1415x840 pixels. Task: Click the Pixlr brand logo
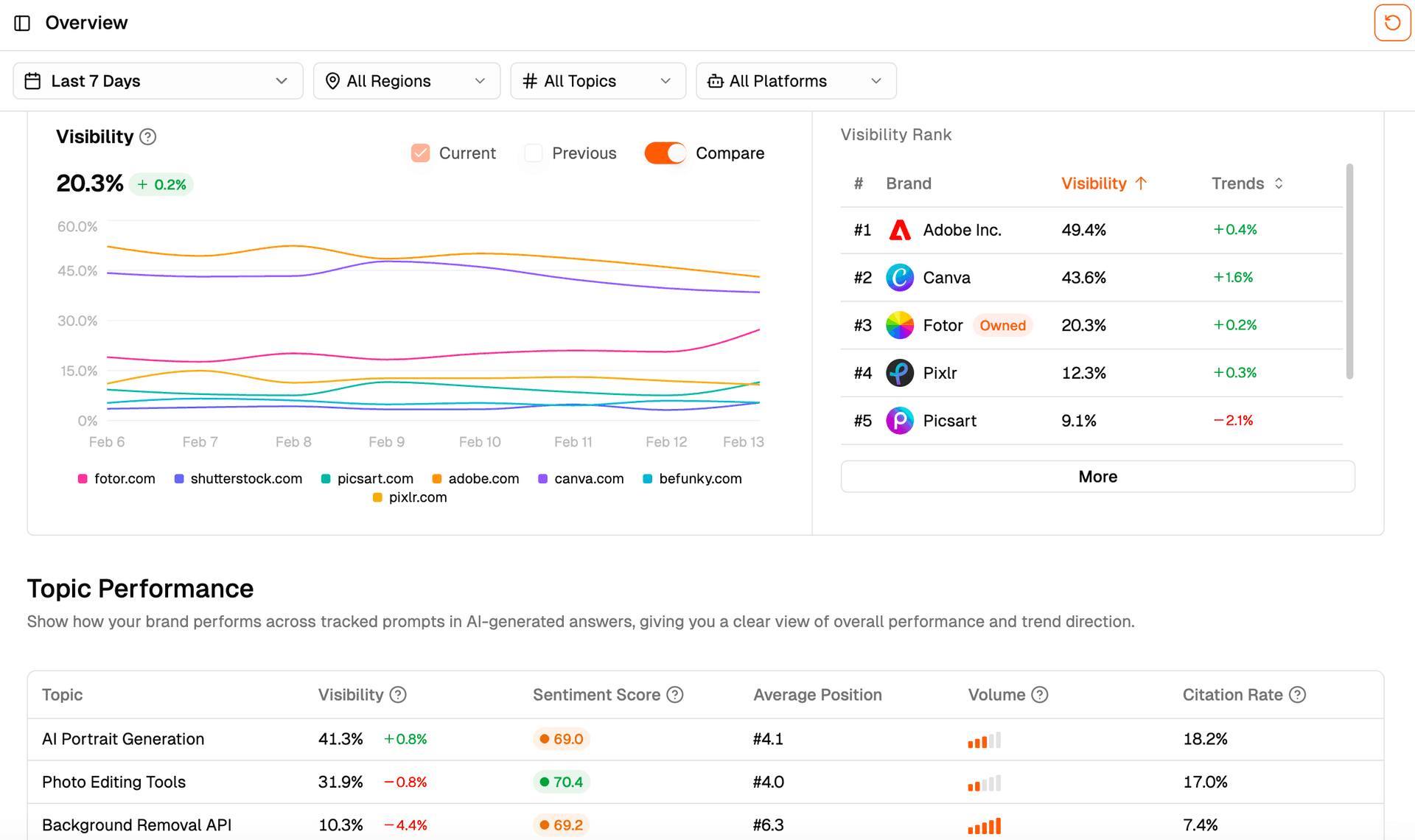[899, 373]
